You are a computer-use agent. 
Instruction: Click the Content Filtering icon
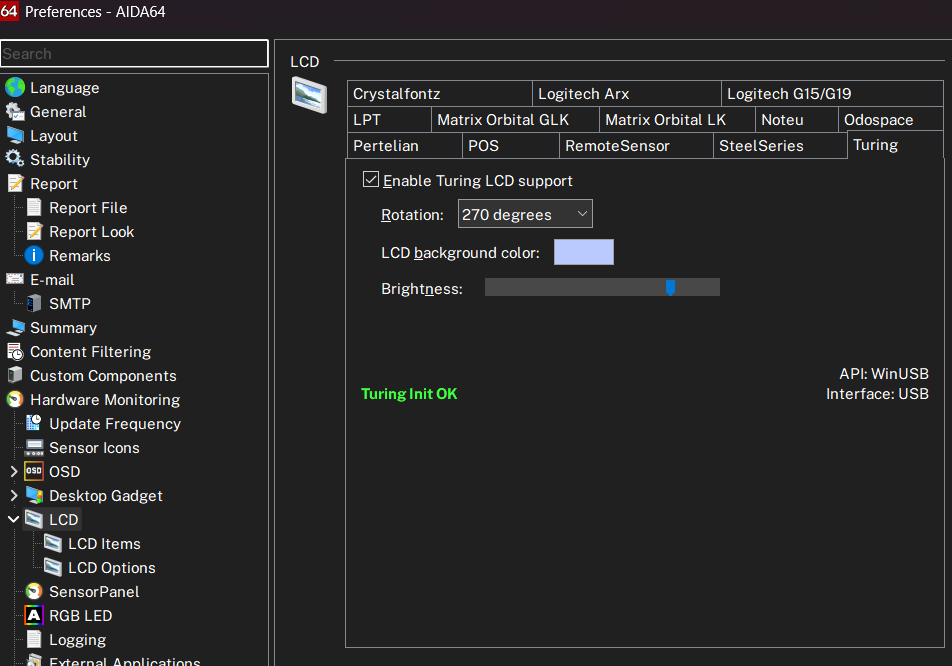[x=15, y=352]
